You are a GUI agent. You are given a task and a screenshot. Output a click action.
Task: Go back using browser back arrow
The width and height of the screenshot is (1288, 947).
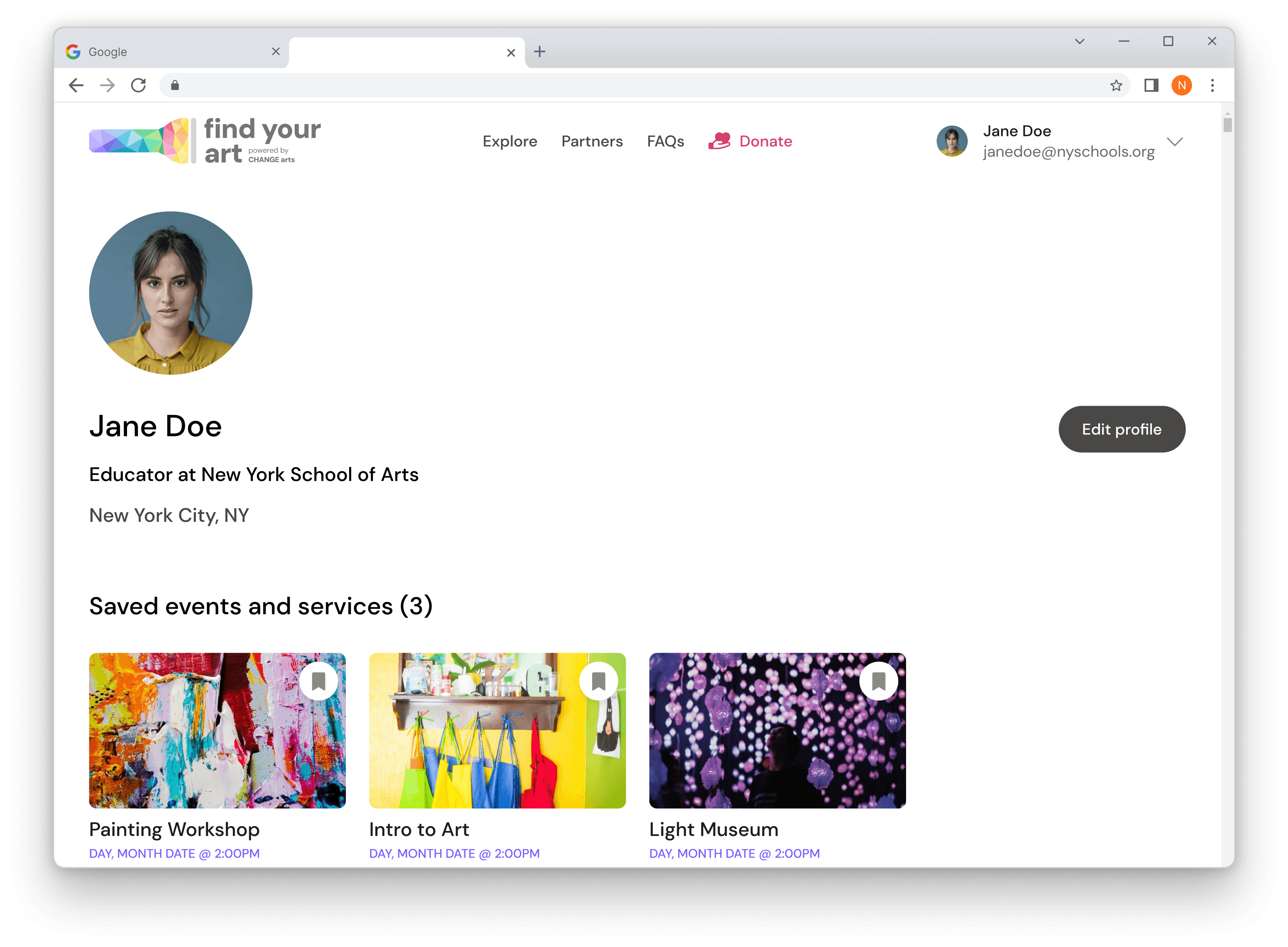click(x=76, y=86)
